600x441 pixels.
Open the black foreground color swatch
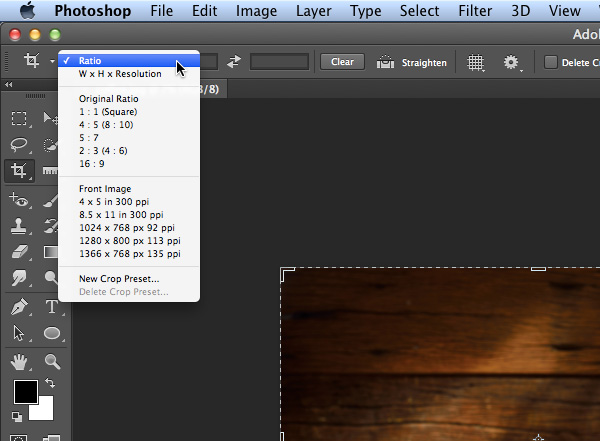point(25,391)
